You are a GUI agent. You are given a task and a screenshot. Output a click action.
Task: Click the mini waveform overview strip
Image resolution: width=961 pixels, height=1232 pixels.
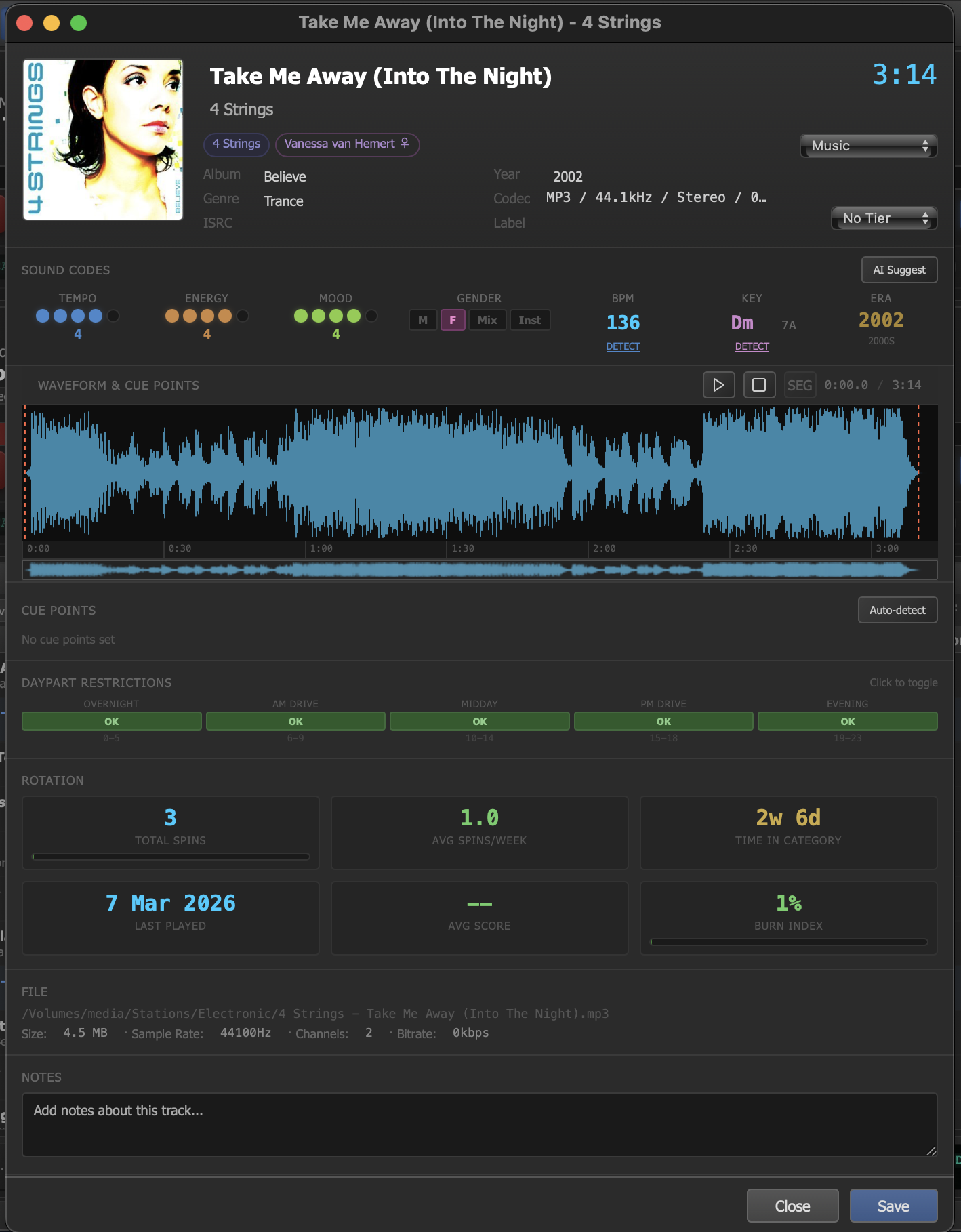(x=480, y=570)
